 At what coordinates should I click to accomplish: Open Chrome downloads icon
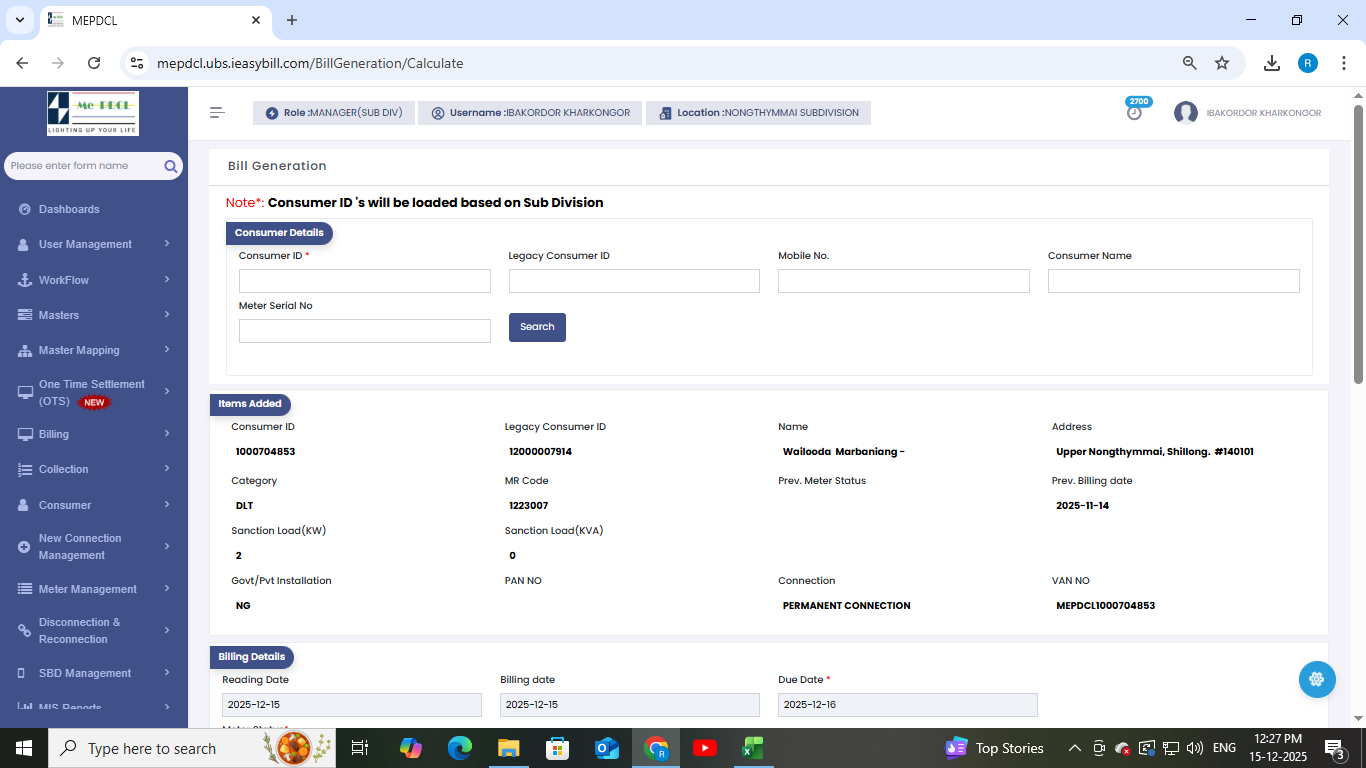(1271, 63)
